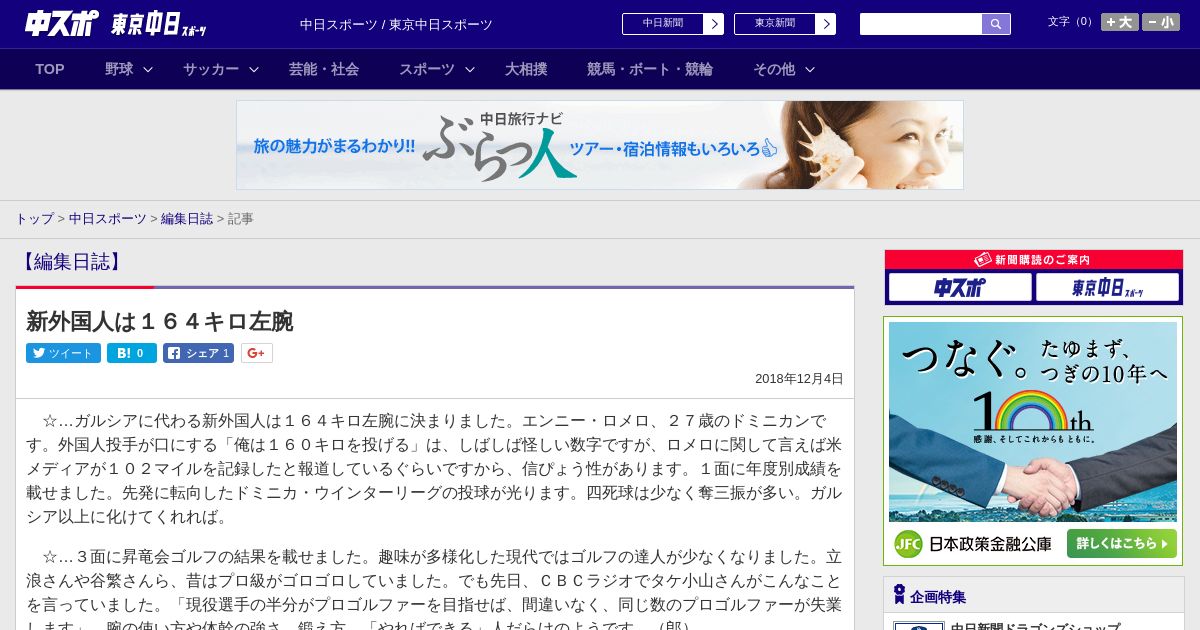The width and height of the screenshot is (1200, 630).
Task: Go to トップ breadcrumb link
Action: tap(34, 218)
